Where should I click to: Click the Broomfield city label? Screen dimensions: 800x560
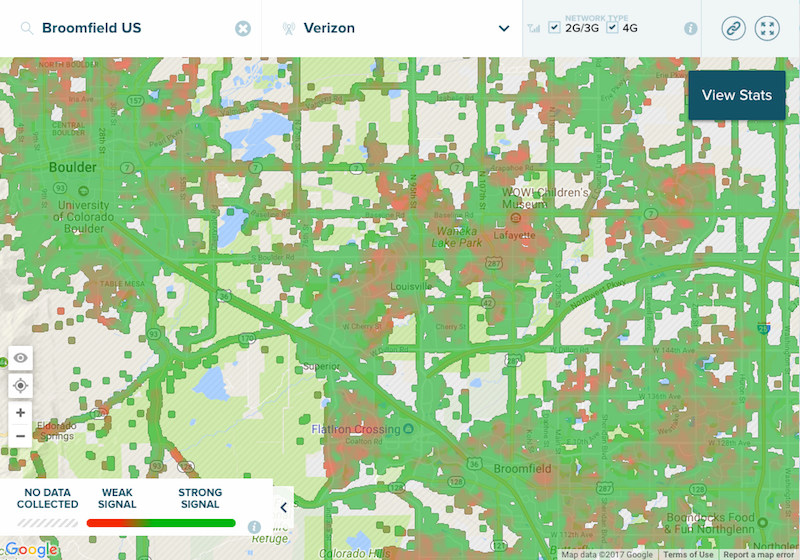click(x=522, y=469)
